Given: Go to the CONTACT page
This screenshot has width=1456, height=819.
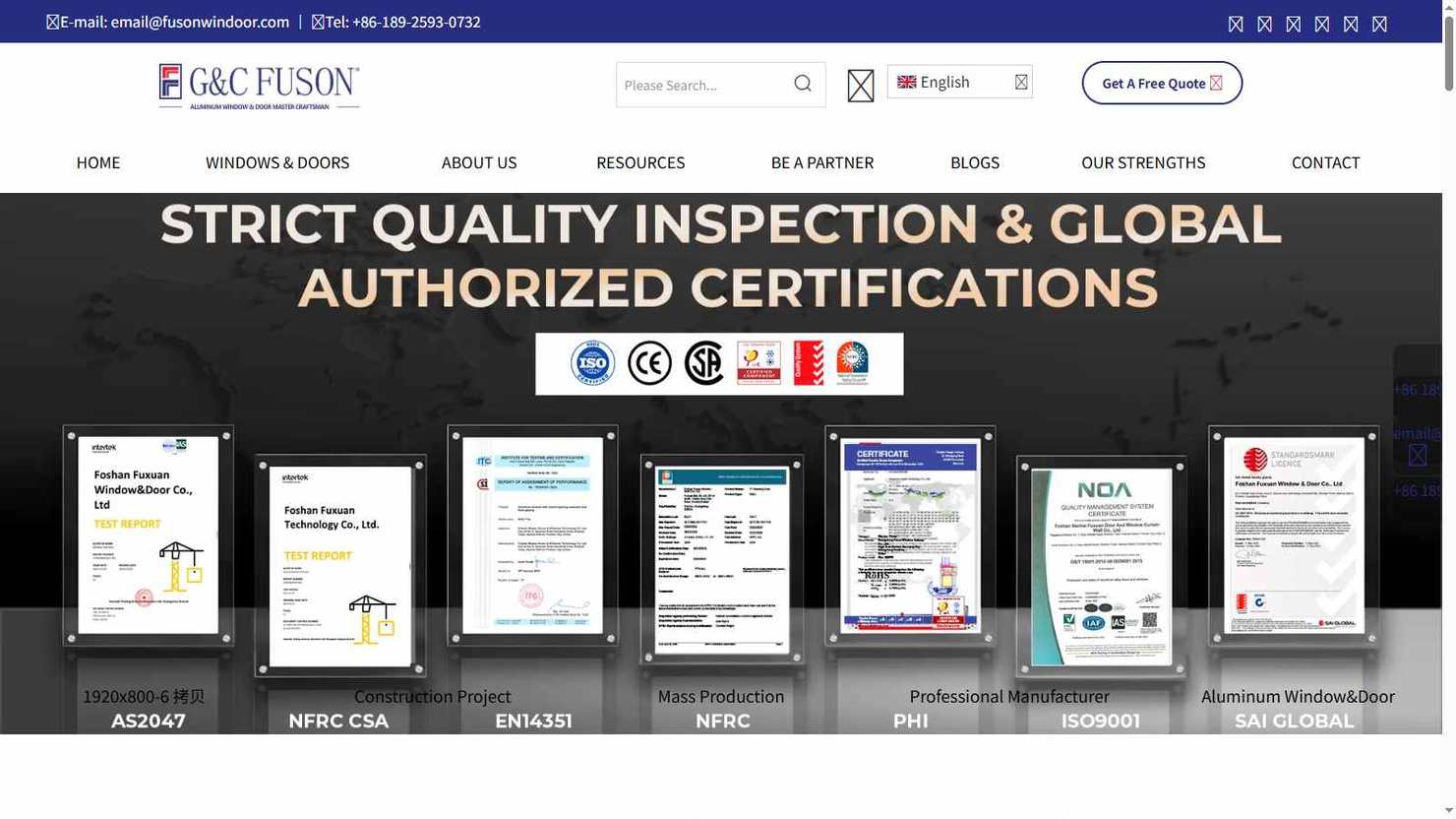Looking at the screenshot, I should pos(1326,162).
